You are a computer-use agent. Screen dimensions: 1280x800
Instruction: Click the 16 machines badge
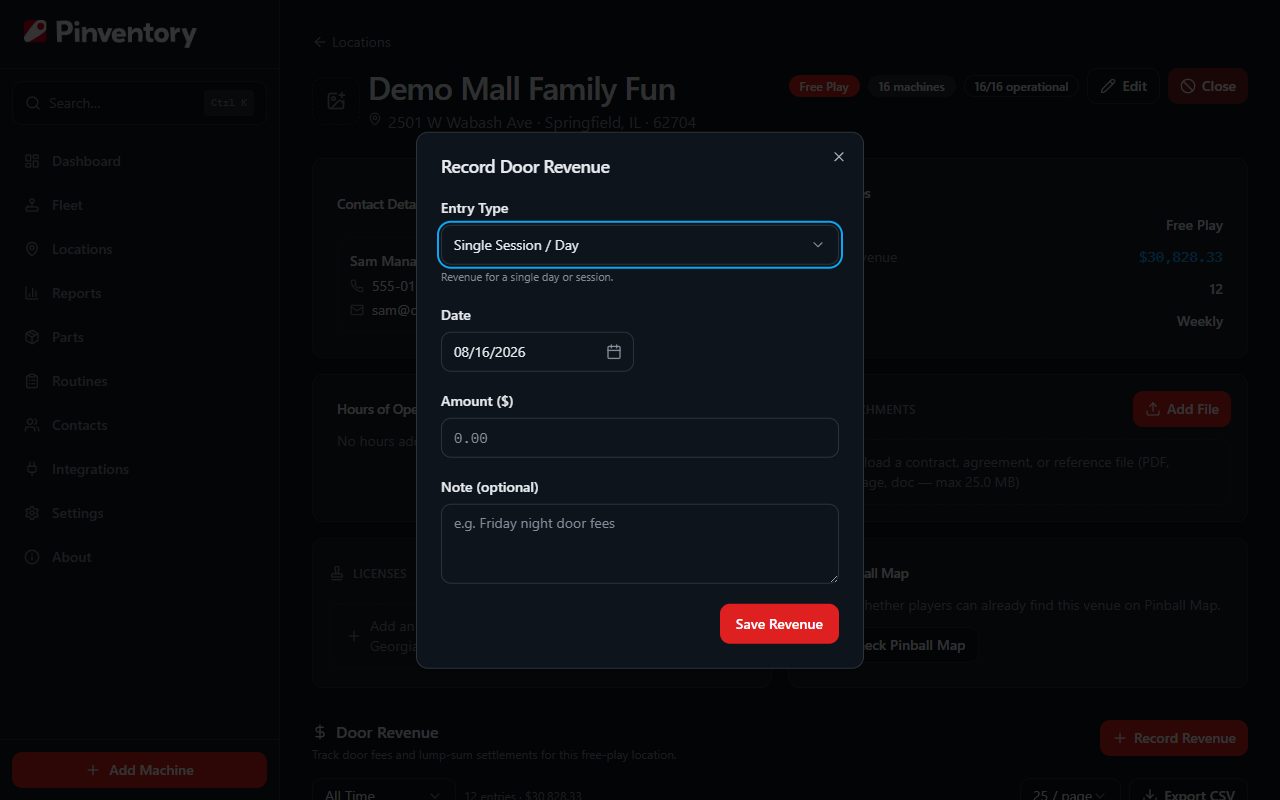pyautogui.click(x=911, y=87)
